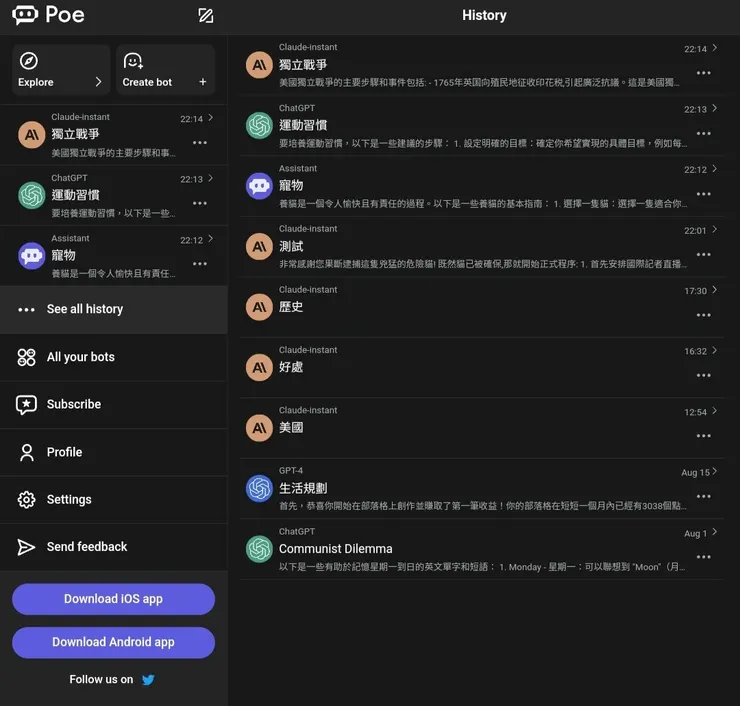More options for history 獨立戰爭 chat
This screenshot has height=706, width=740.
tap(704, 73)
